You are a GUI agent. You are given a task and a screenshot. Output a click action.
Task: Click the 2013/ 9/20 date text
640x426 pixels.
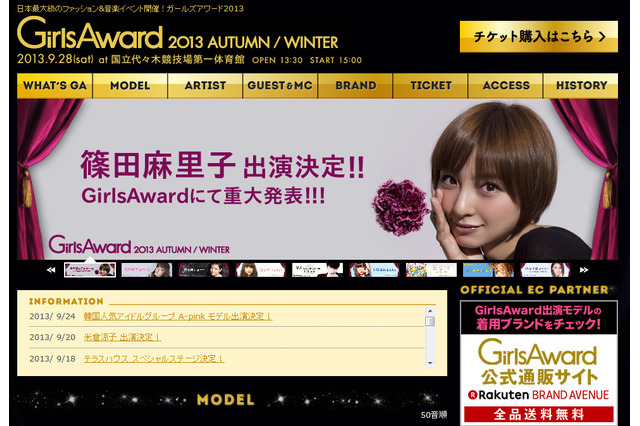tap(52, 337)
